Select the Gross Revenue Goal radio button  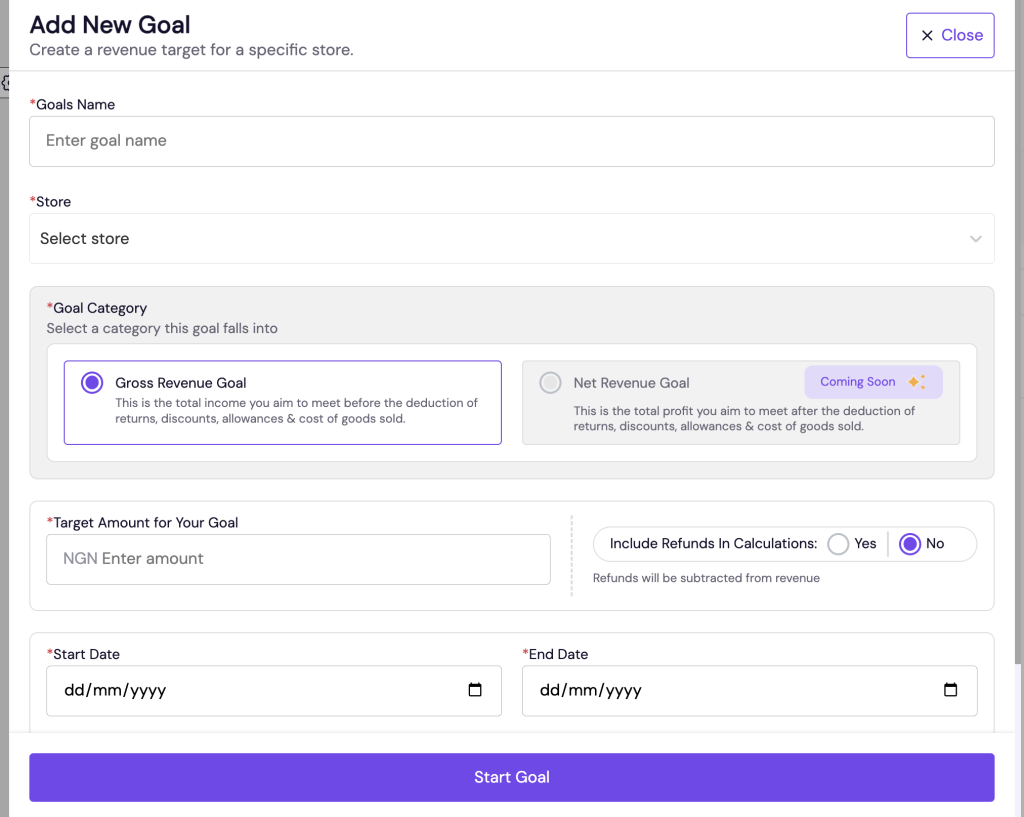click(92, 383)
